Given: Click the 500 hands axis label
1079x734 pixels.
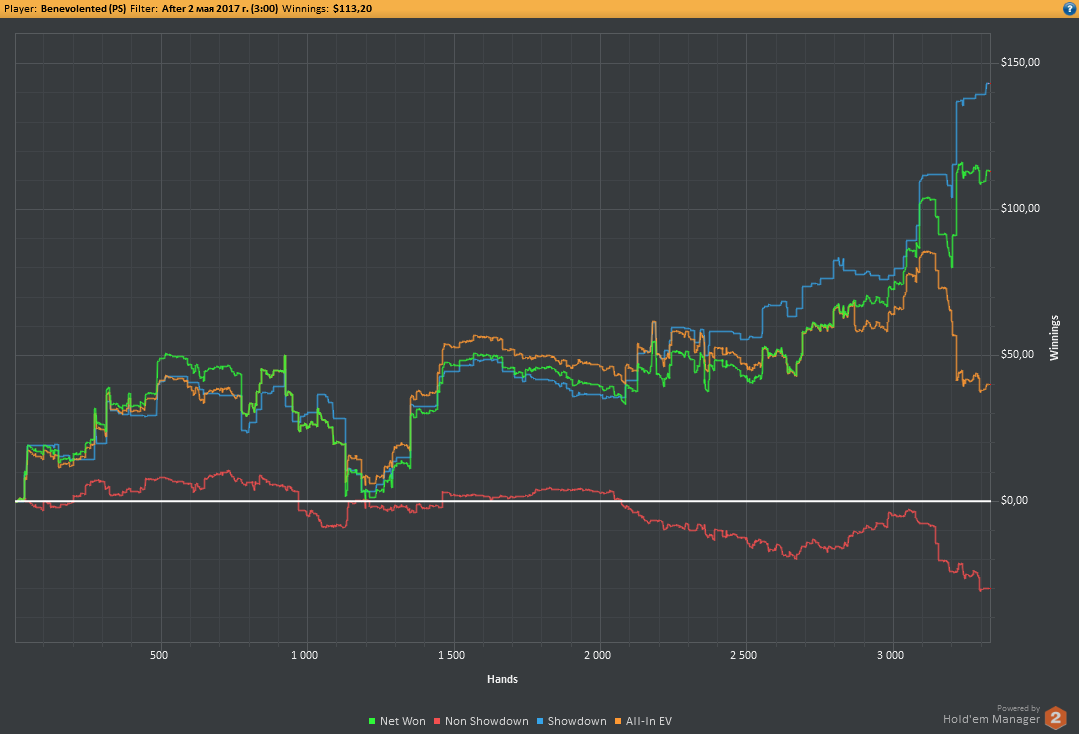Looking at the screenshot, I should click(x=159, y=655).
